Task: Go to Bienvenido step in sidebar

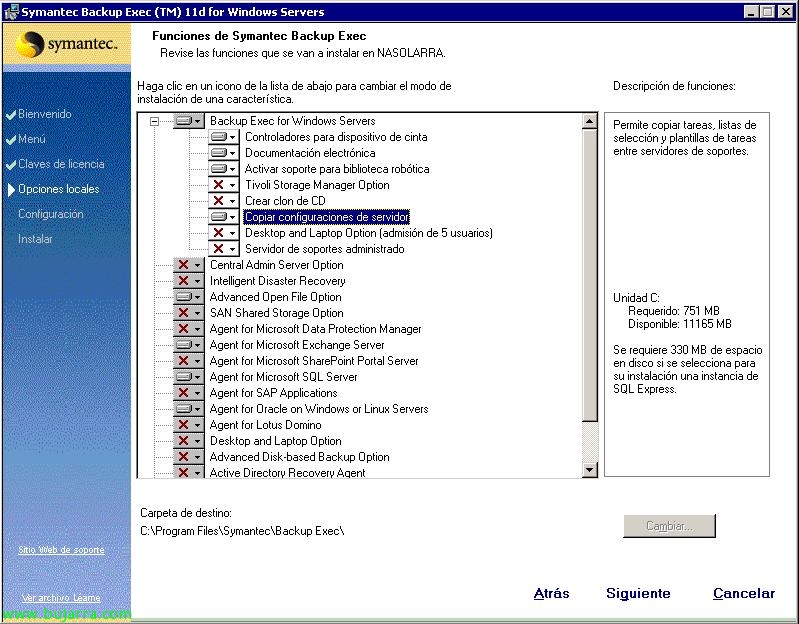Action: 44,114
